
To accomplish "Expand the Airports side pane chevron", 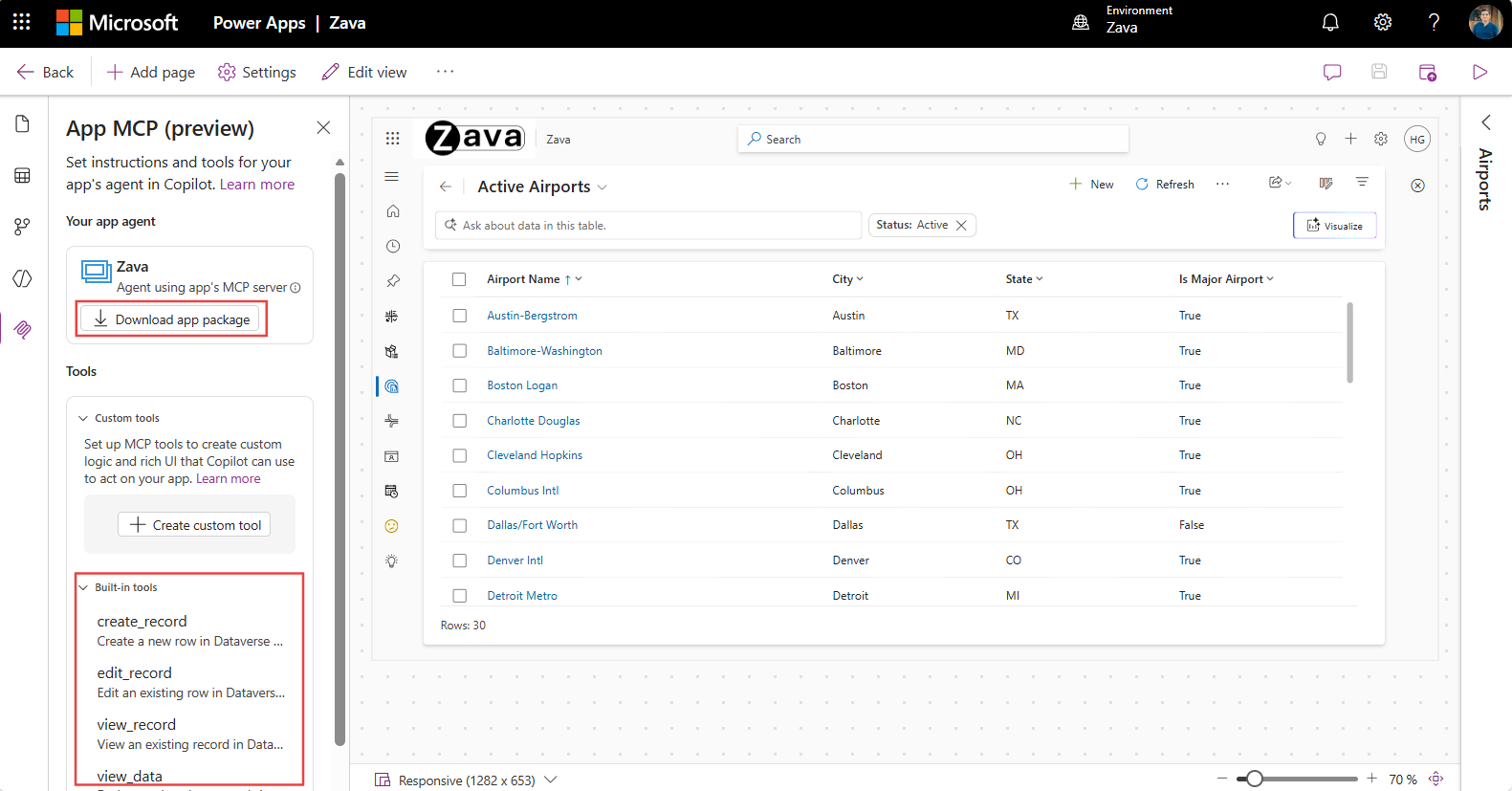I will 1485,122.
